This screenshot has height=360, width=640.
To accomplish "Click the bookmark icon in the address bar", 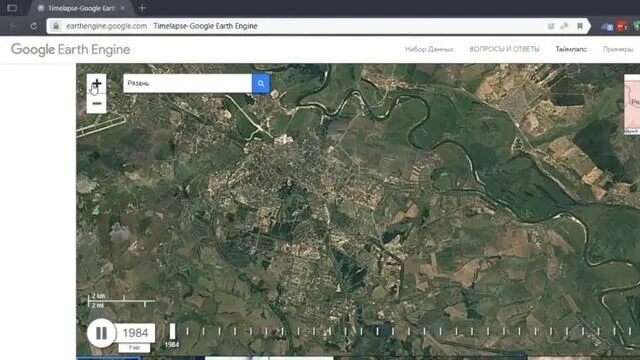I will (580, 26).
